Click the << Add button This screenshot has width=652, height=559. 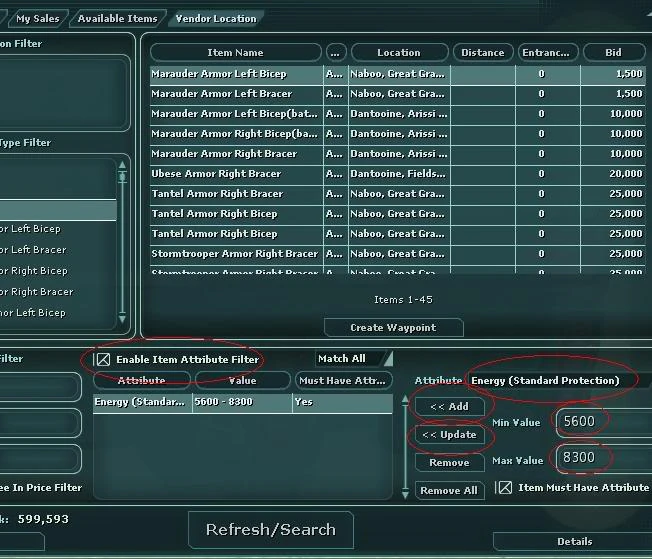(x=449, y=406)
